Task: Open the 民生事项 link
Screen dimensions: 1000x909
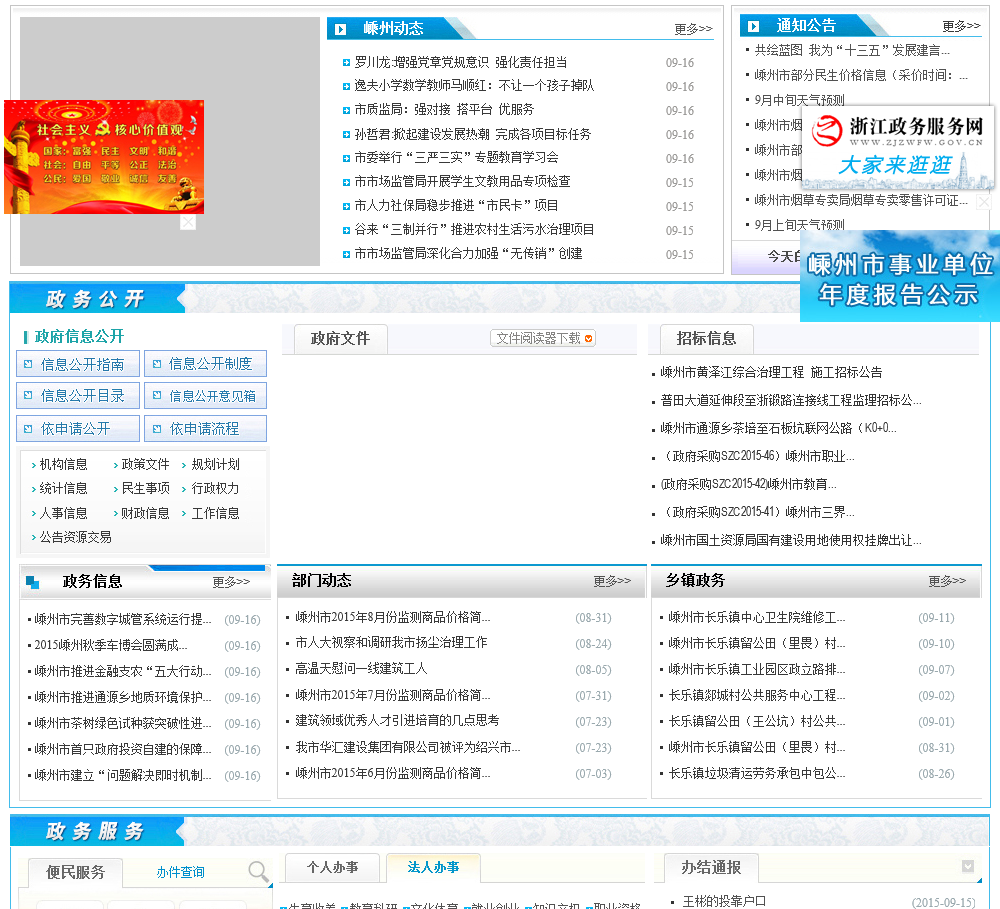Action: pos(145,489)
